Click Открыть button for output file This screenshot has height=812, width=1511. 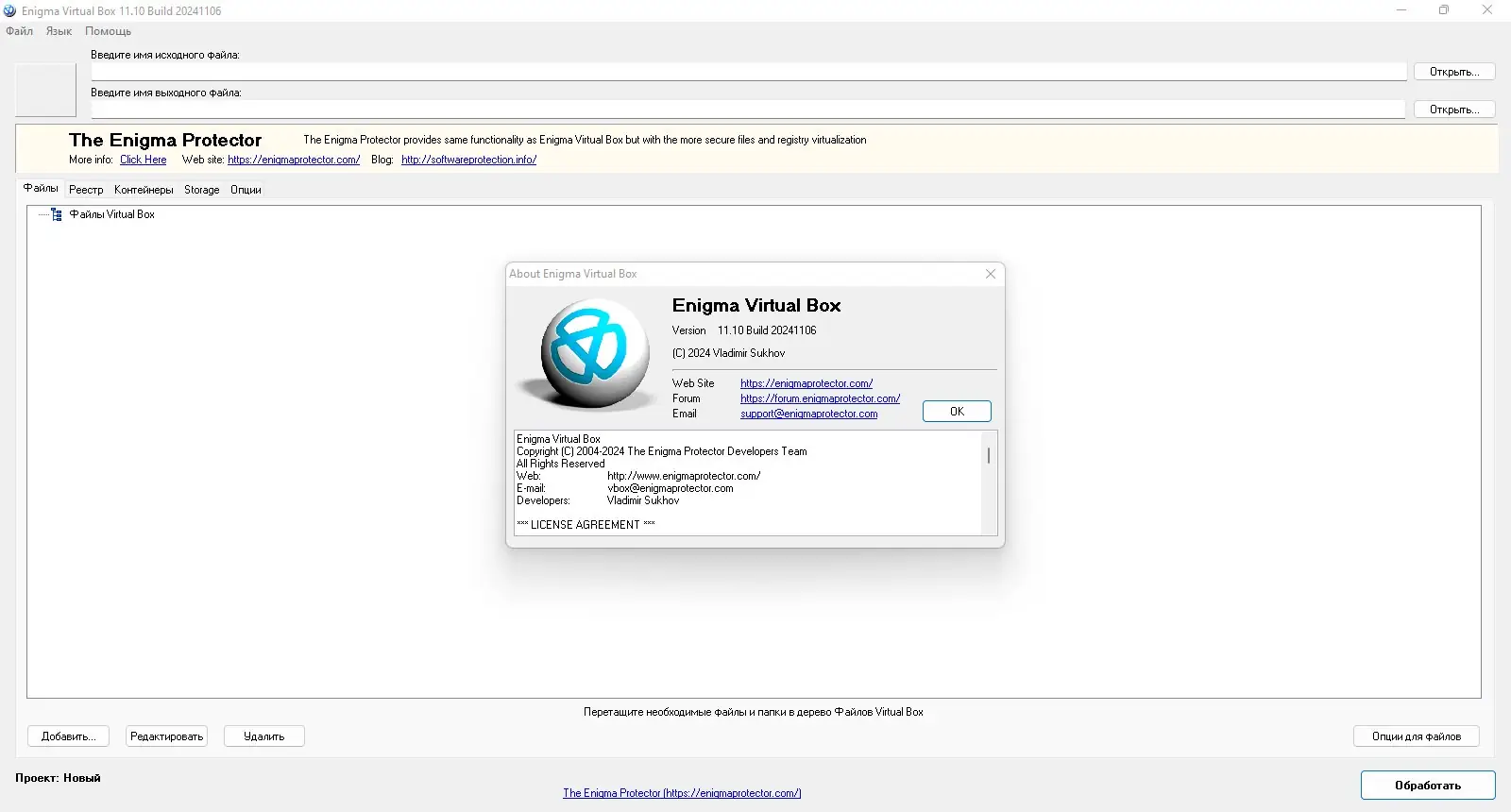1453,110
